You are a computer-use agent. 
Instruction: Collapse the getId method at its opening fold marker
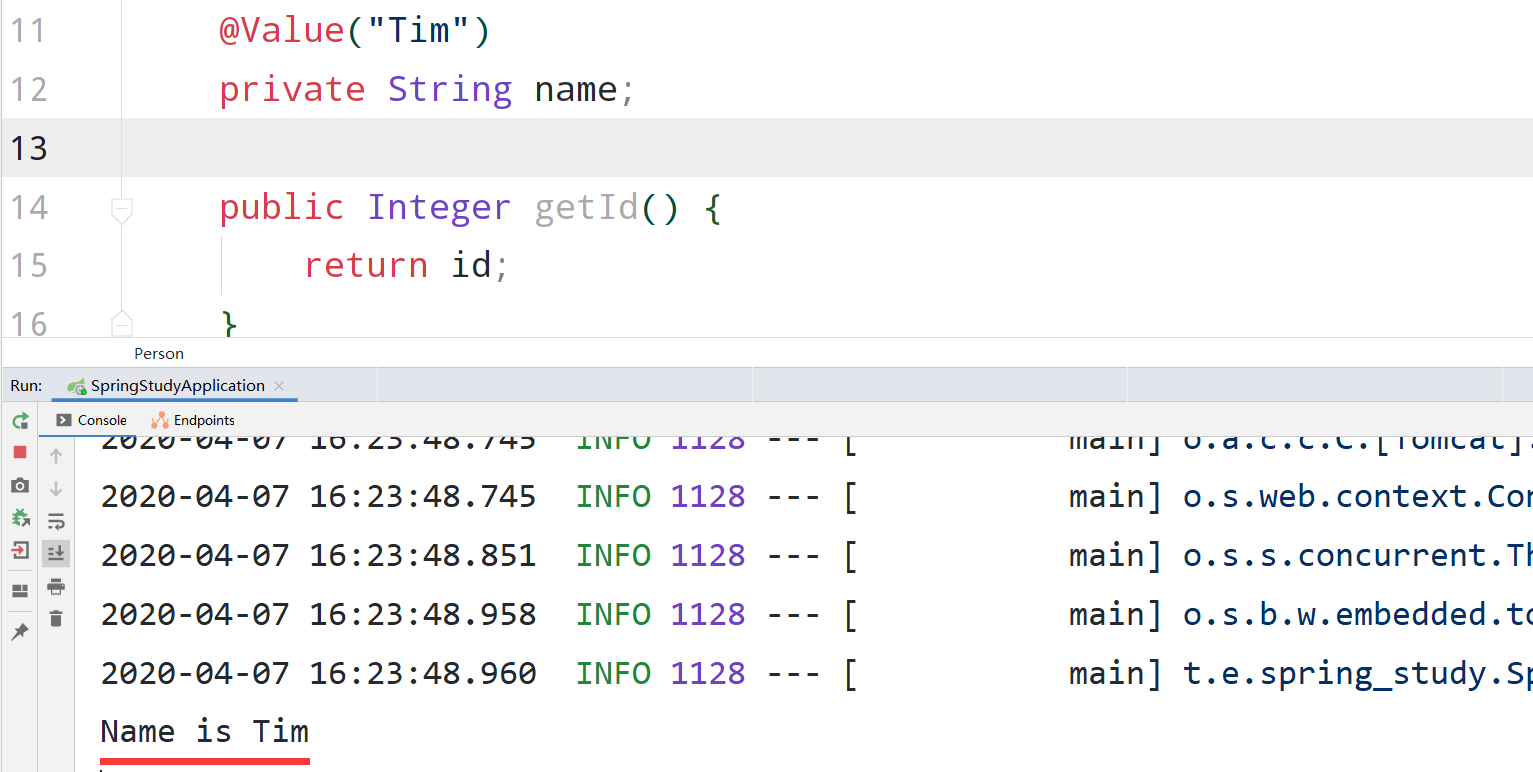pos(121,209)
